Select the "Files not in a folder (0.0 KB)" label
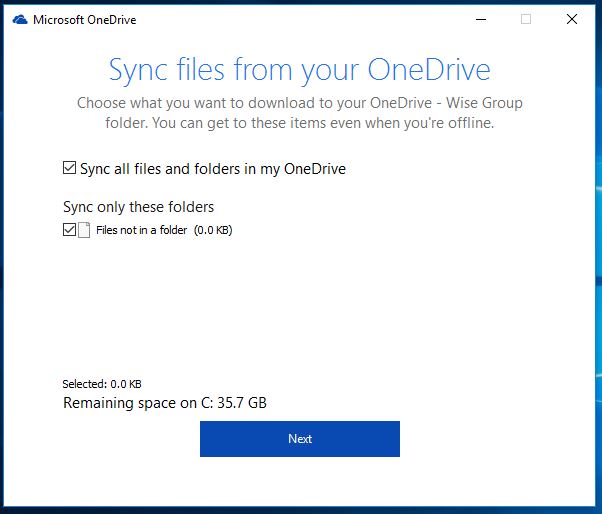Viewport: 602px width, 514px height. pyautogui.click(x=164, y=230)
